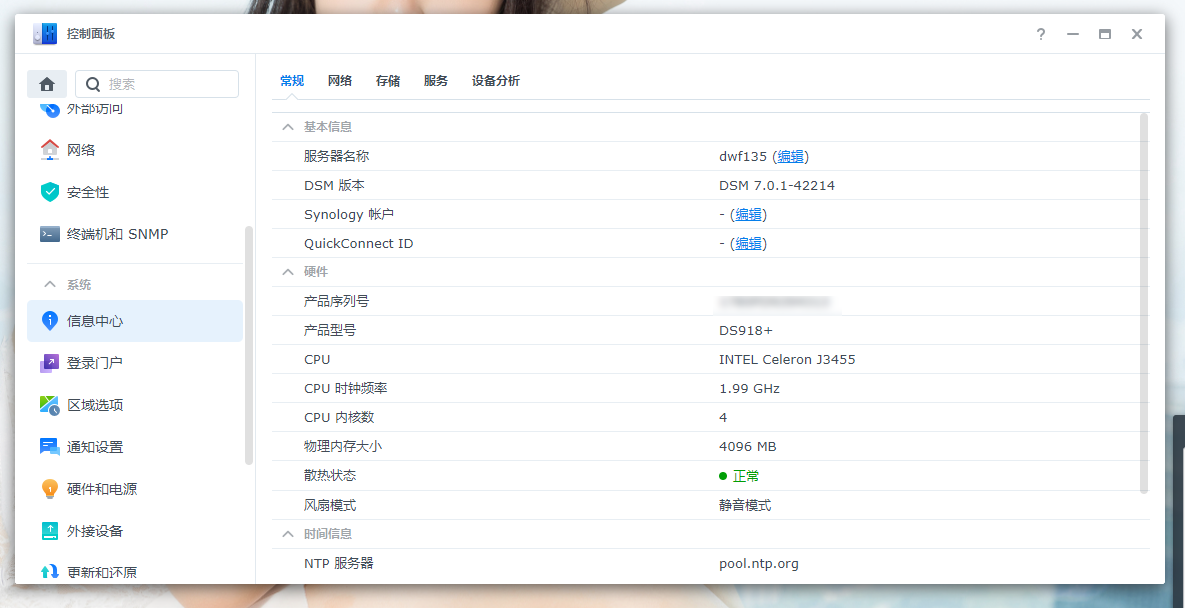Switch to the 网络 tab
This screenshot has height=608, width=1185.
point(340,81)
